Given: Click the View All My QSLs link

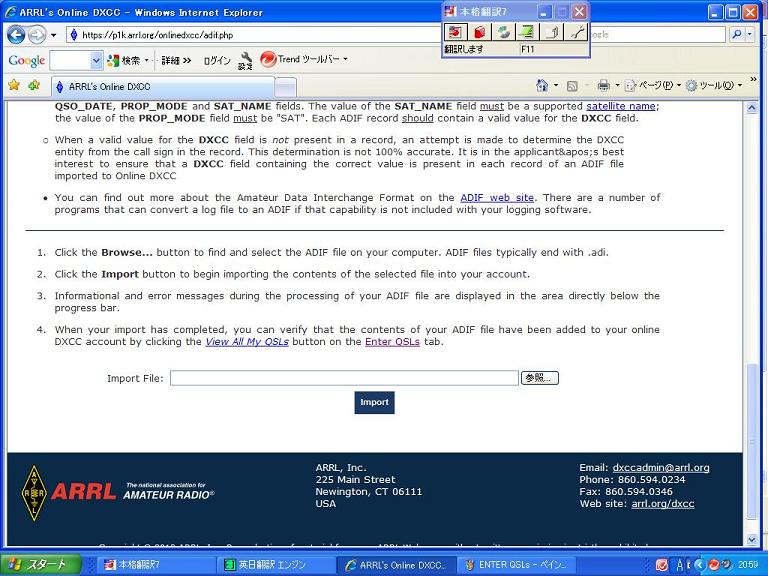Looking at the screenshot, I should click(x=247, y=342).
